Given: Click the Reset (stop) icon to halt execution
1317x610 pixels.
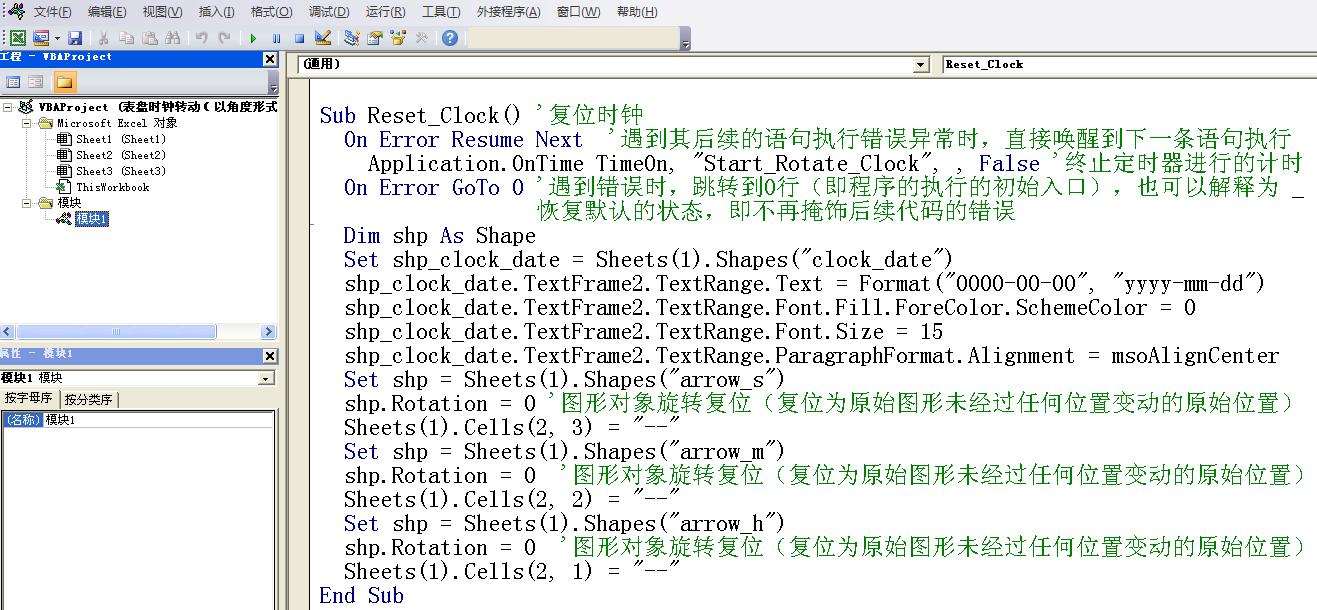Looking at the screenshot, I should pos(299,39).
